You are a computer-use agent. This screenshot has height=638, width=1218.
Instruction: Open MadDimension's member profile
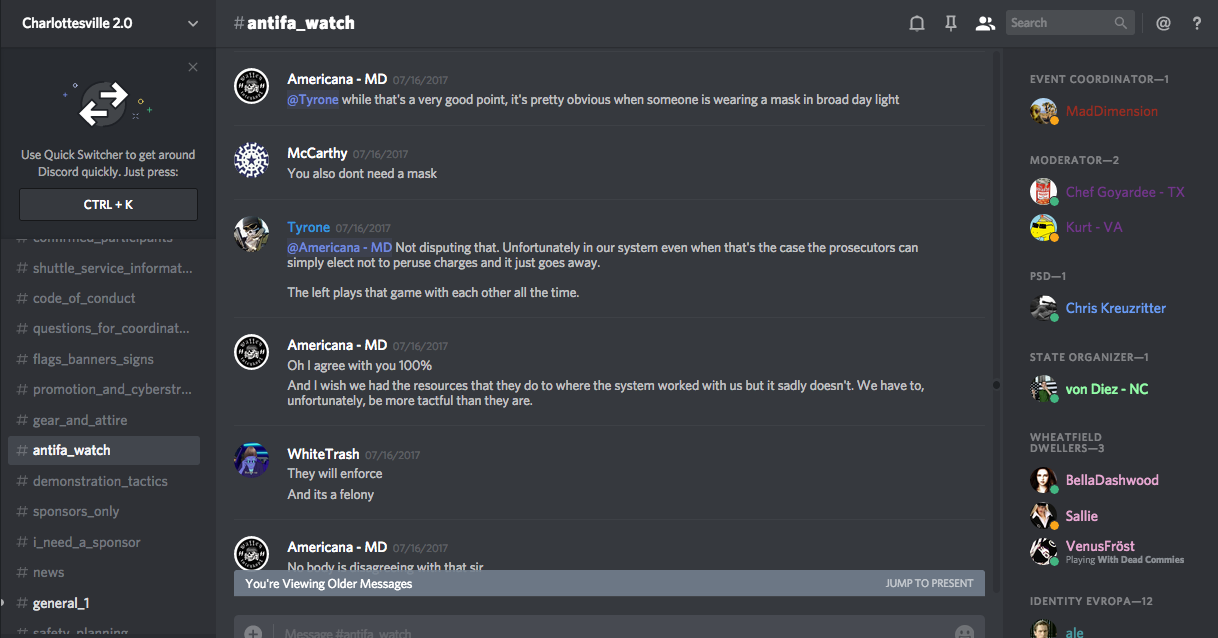1111,111
